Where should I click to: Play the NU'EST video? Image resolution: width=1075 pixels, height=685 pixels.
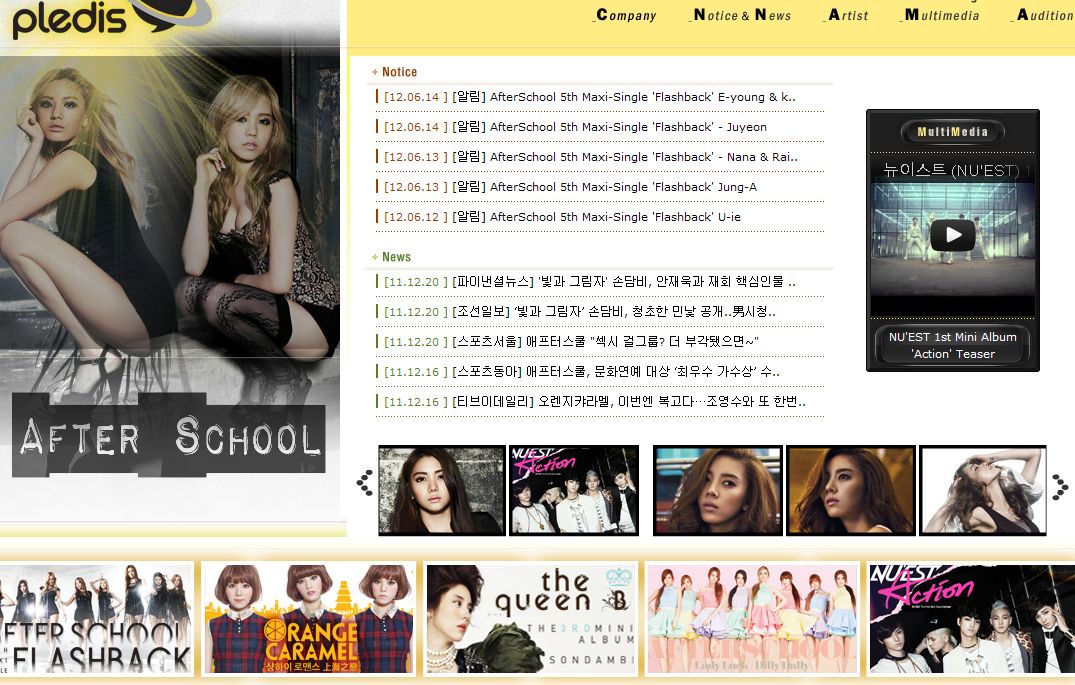952,235
